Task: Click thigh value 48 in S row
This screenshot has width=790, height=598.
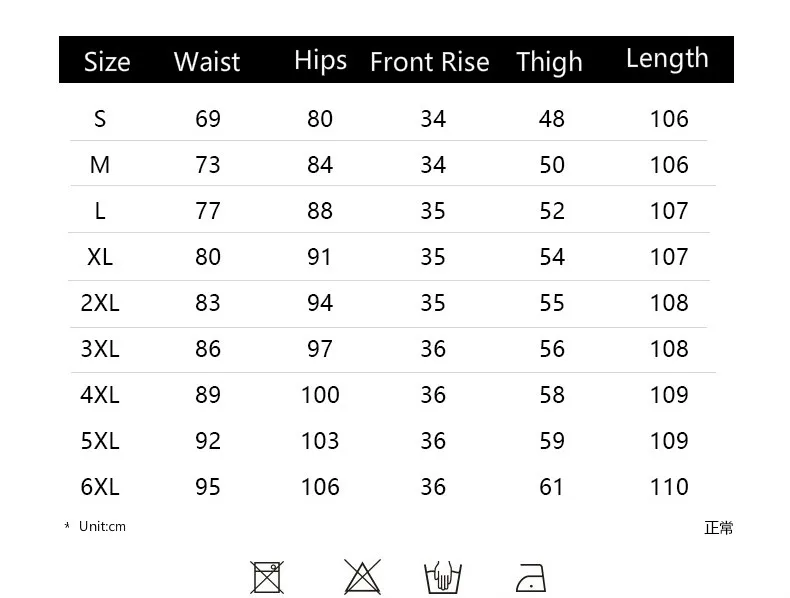Action: [x=552, y=119]
